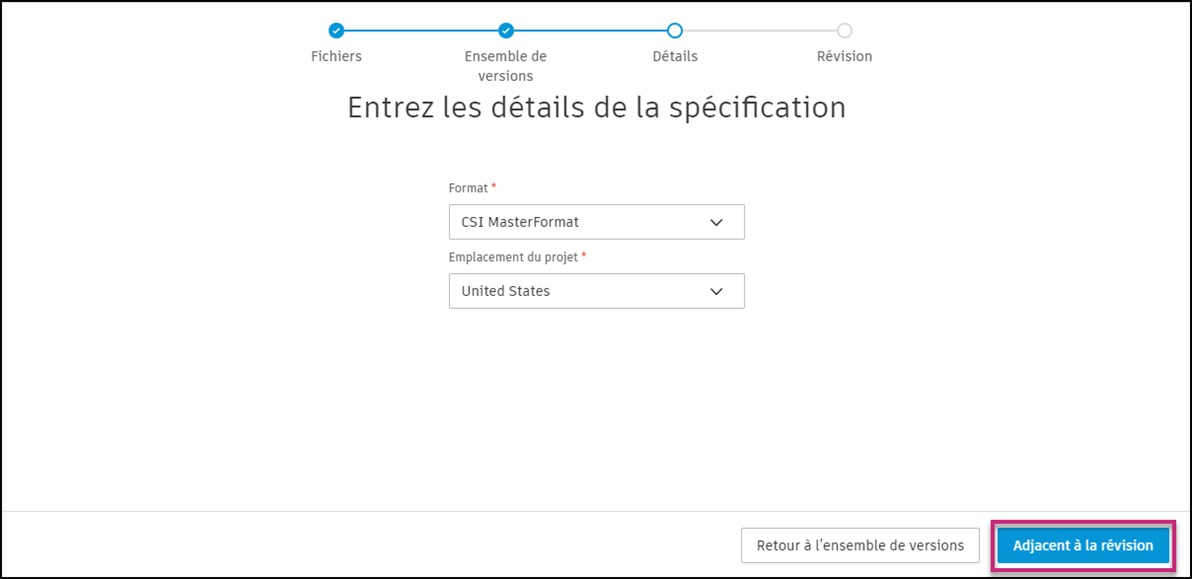This screenshot has width=1192, height=579.
Task: Open the Emplacement du projet combo box
Action: point(596,291)
